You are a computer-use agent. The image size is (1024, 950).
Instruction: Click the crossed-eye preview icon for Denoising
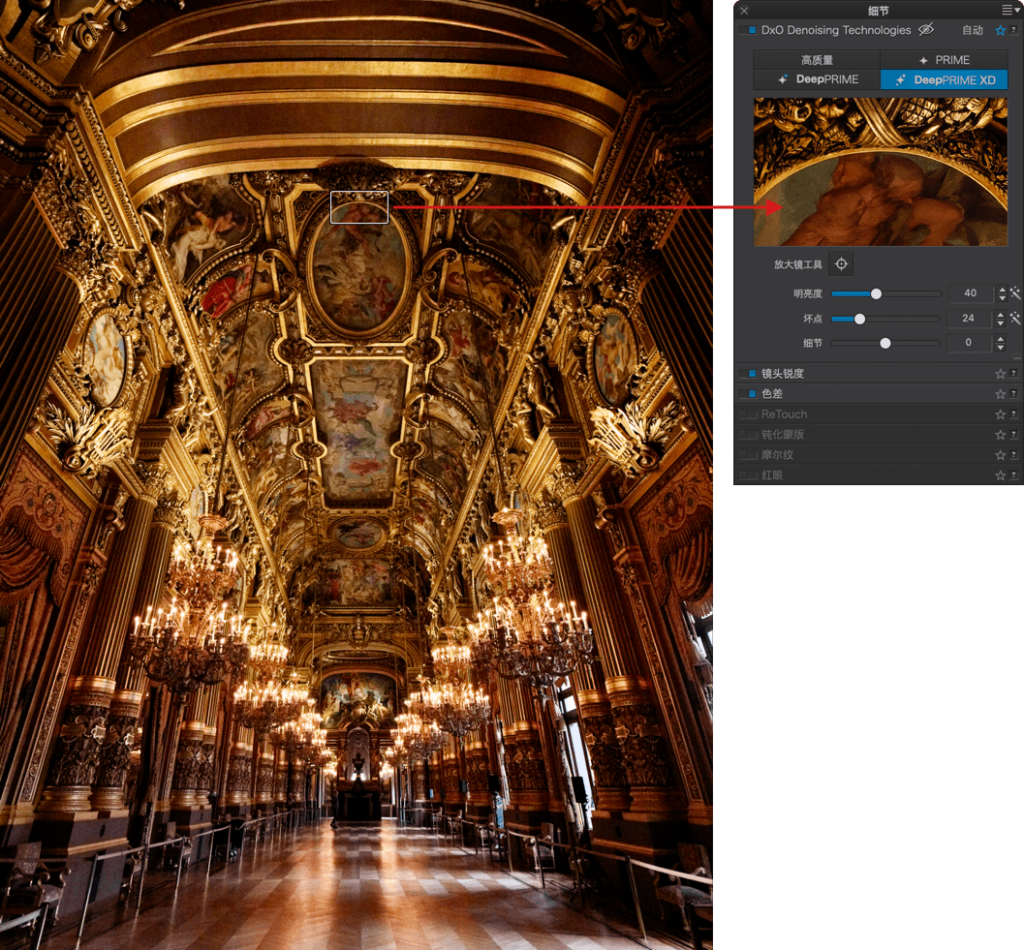[925, 29]
